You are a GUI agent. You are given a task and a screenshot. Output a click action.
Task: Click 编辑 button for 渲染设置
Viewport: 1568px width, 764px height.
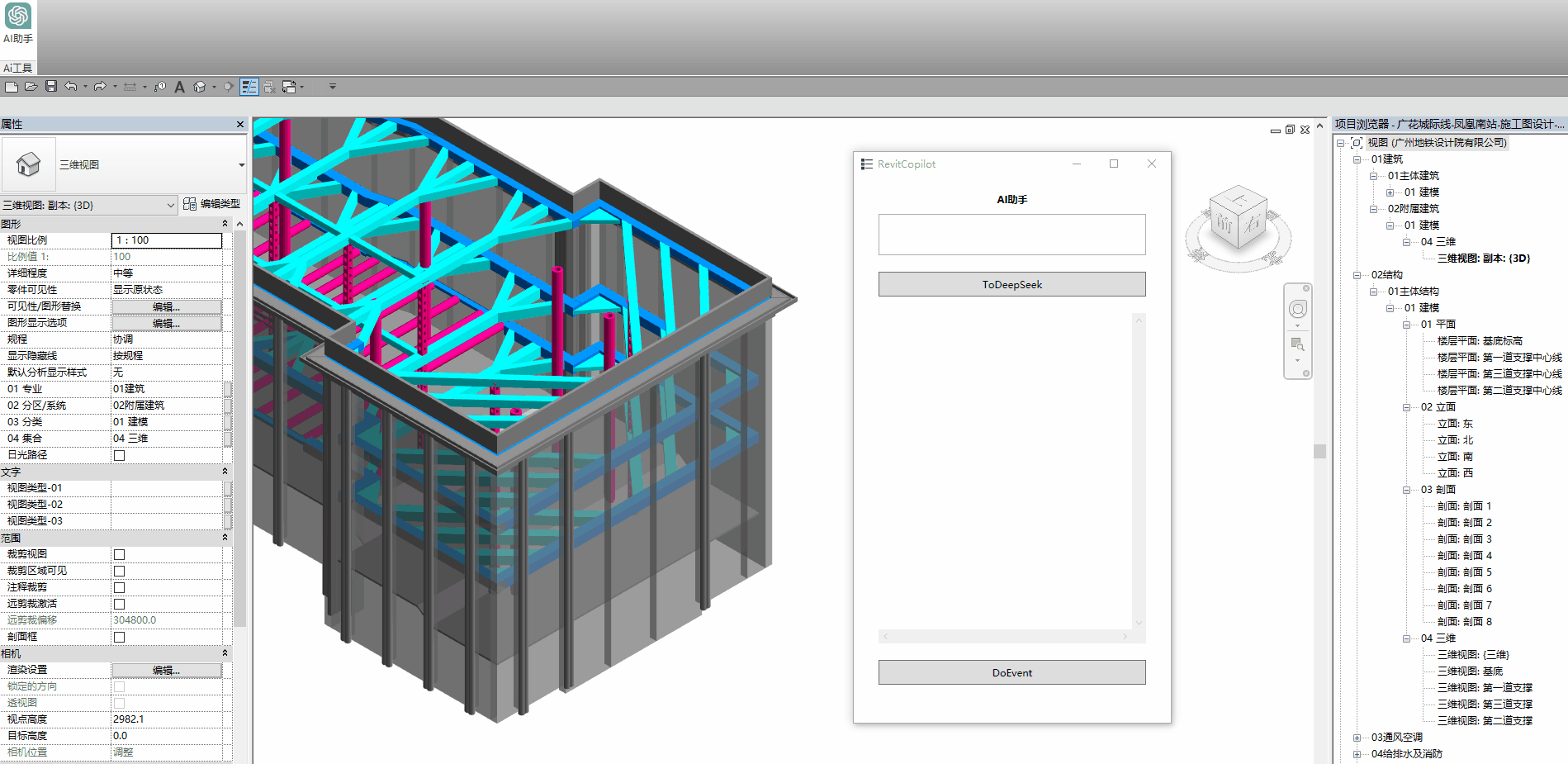[x=166, y=670]
